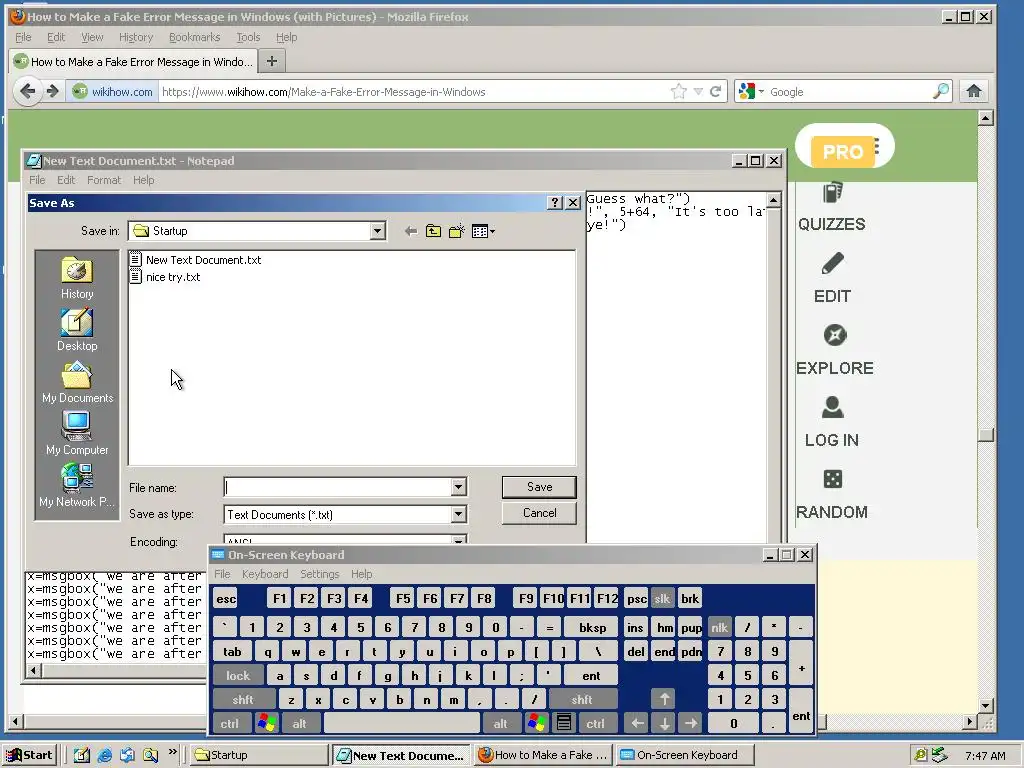Image resolution: width=1024 pixels, height=768 pixels.
Task: Toggle the nlk num lock key
Action: [x=720, y=628]
